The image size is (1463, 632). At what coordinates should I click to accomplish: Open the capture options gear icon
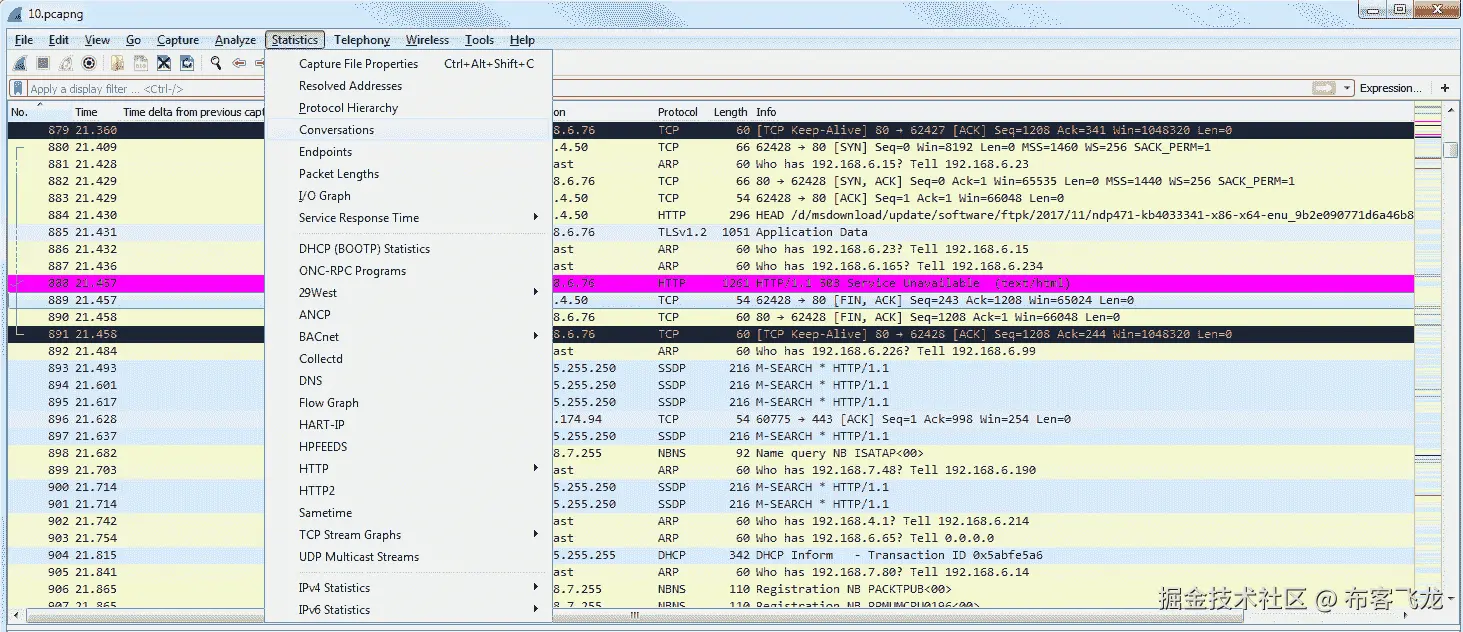point(89,64)
